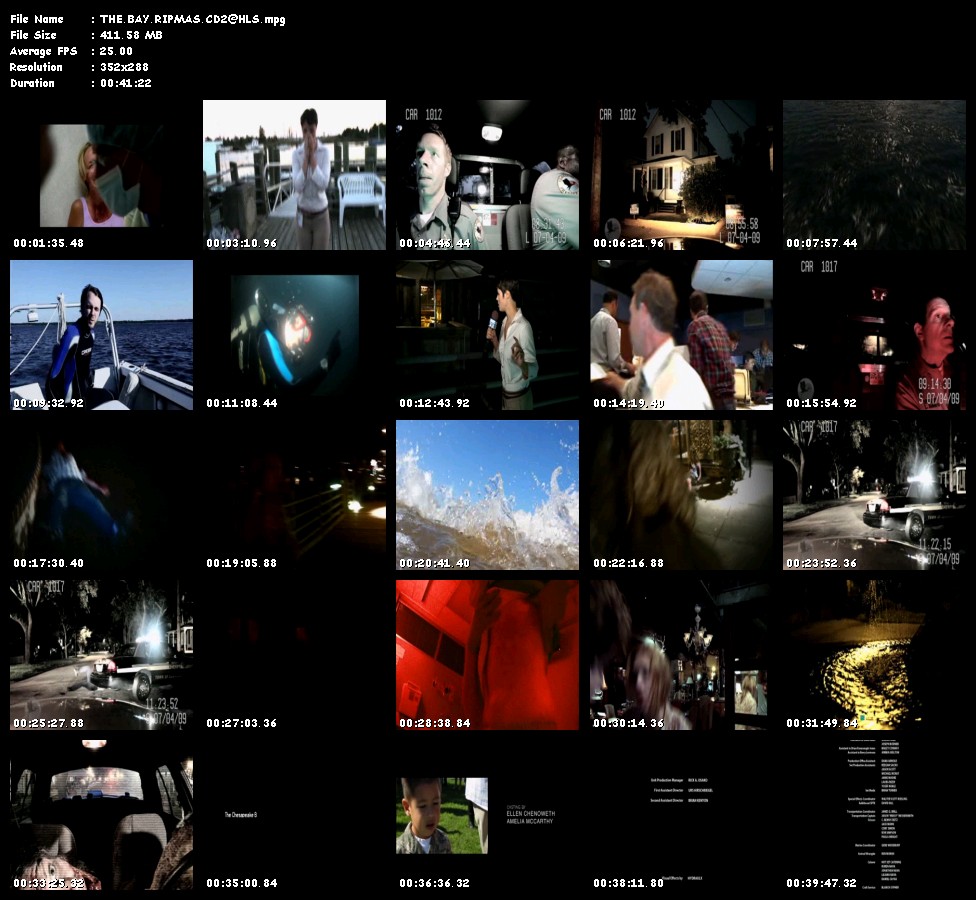
Task: Click the File Name label
Action: [37, 19]
